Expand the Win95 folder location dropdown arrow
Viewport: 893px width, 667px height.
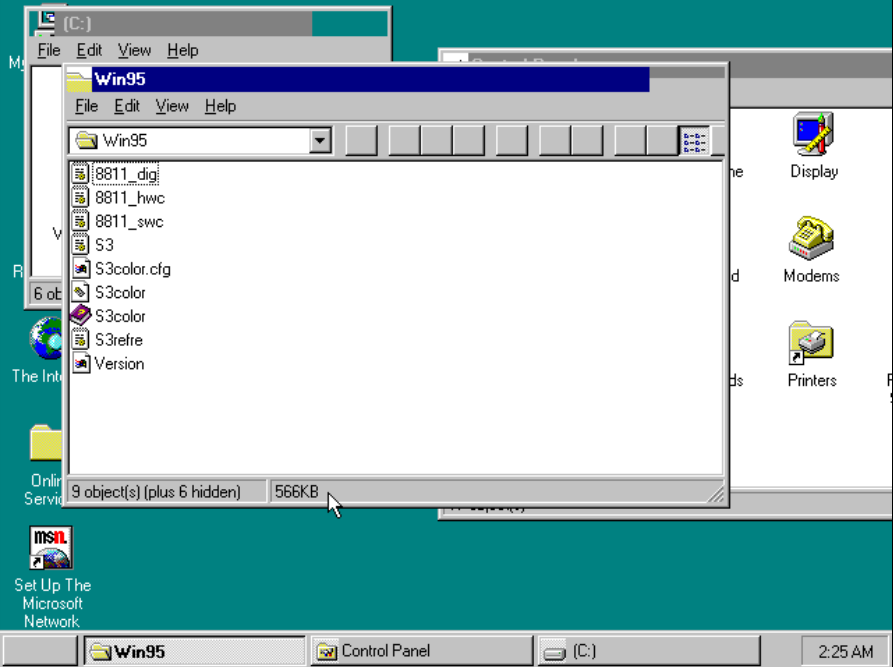(x=320, y=141)
